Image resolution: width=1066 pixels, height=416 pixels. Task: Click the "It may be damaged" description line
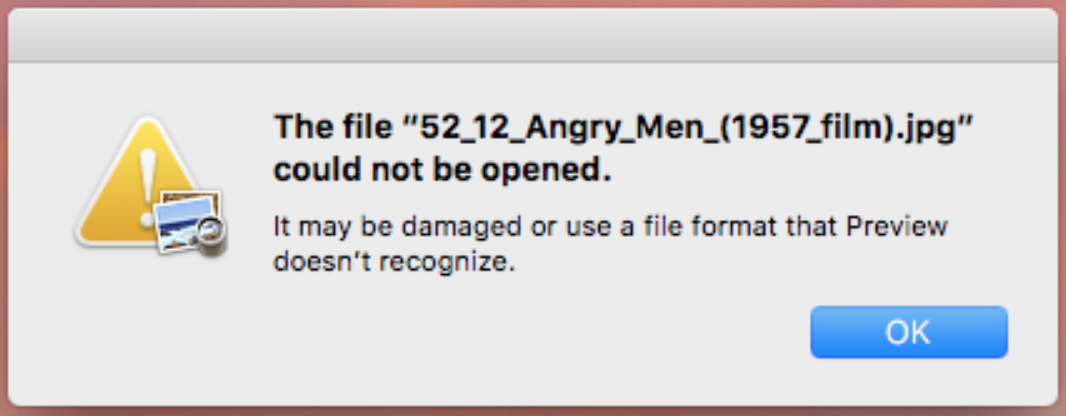(x=609, y=227)
